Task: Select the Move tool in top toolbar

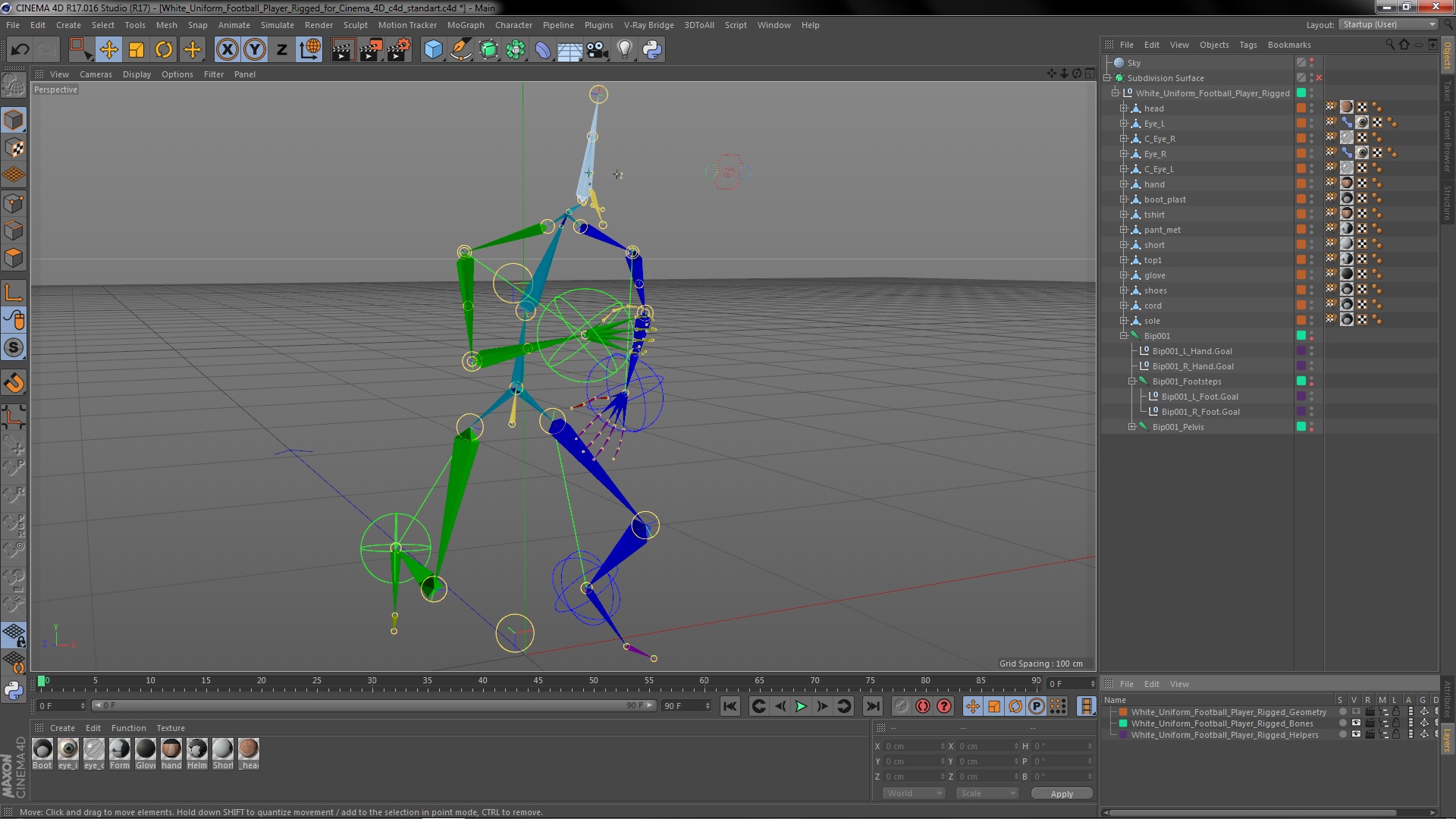Action: click(108, 50)
